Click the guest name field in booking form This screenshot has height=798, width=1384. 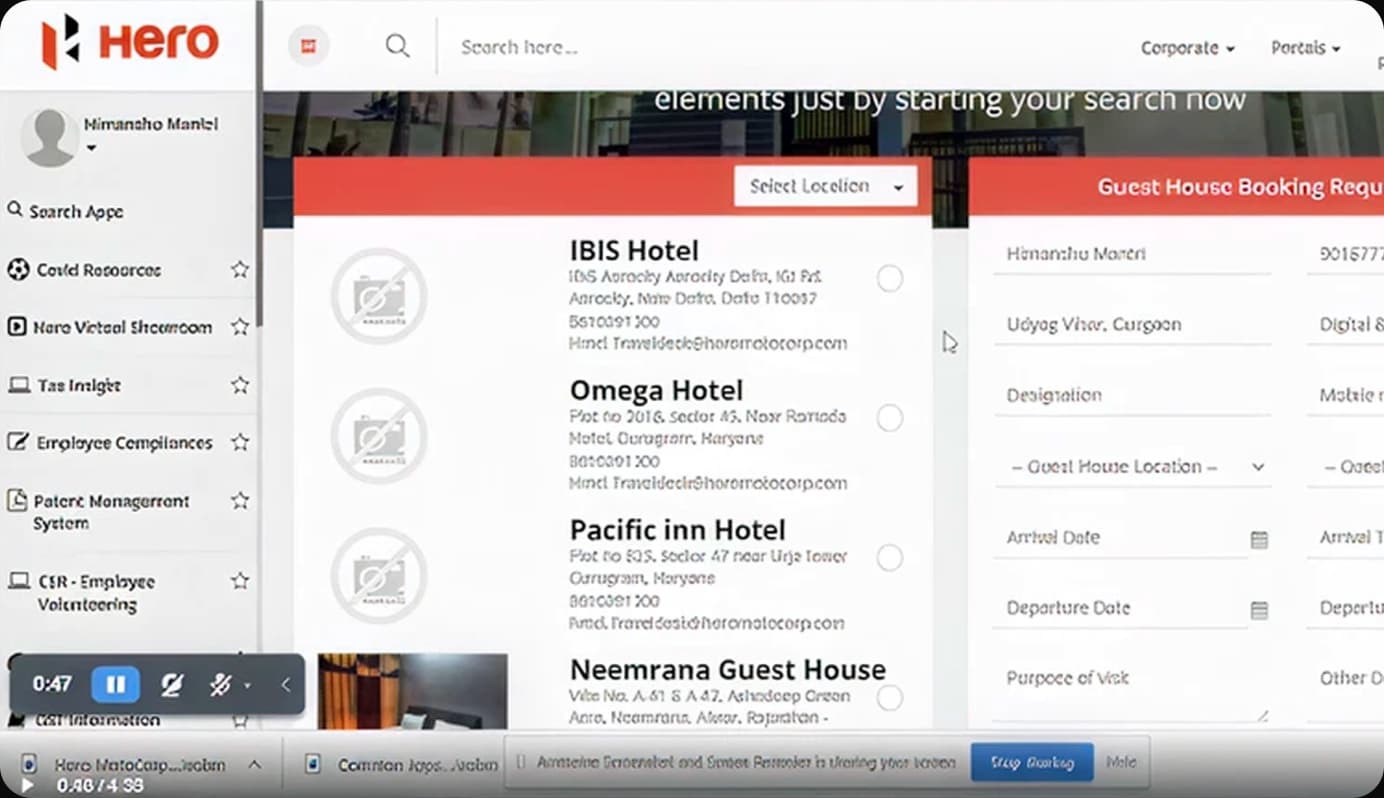pyautogui.click(x=1132, y=254)
